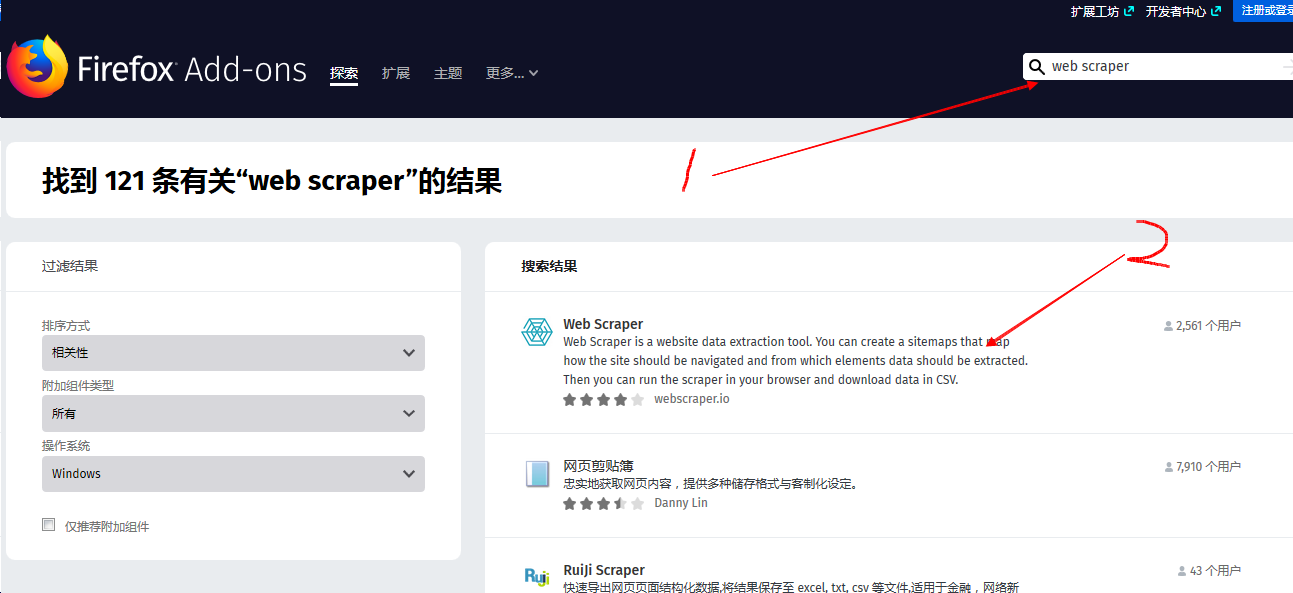Click the 网页剪贴簿 star rating
Image resolution: width=1293 pixels, height=593 pixels.
tap(603, 503)
